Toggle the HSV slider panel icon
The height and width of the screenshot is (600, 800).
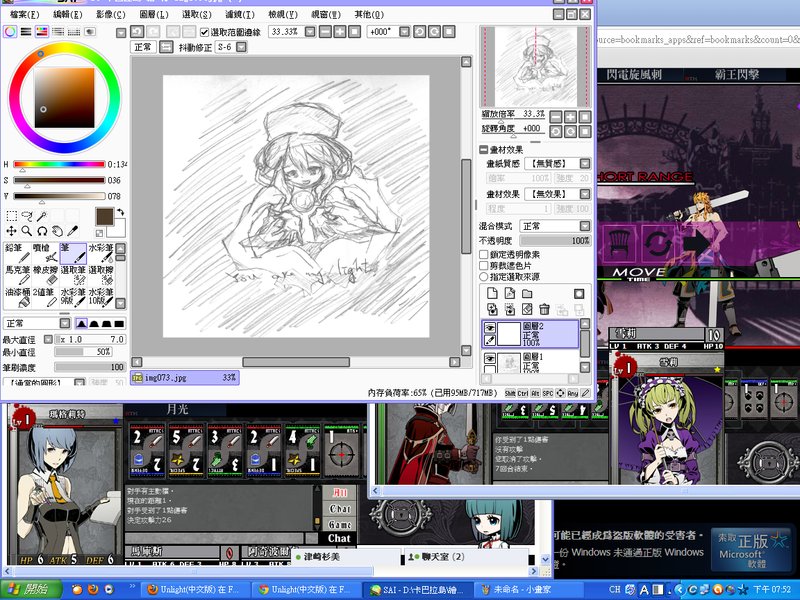pos(42,32)
